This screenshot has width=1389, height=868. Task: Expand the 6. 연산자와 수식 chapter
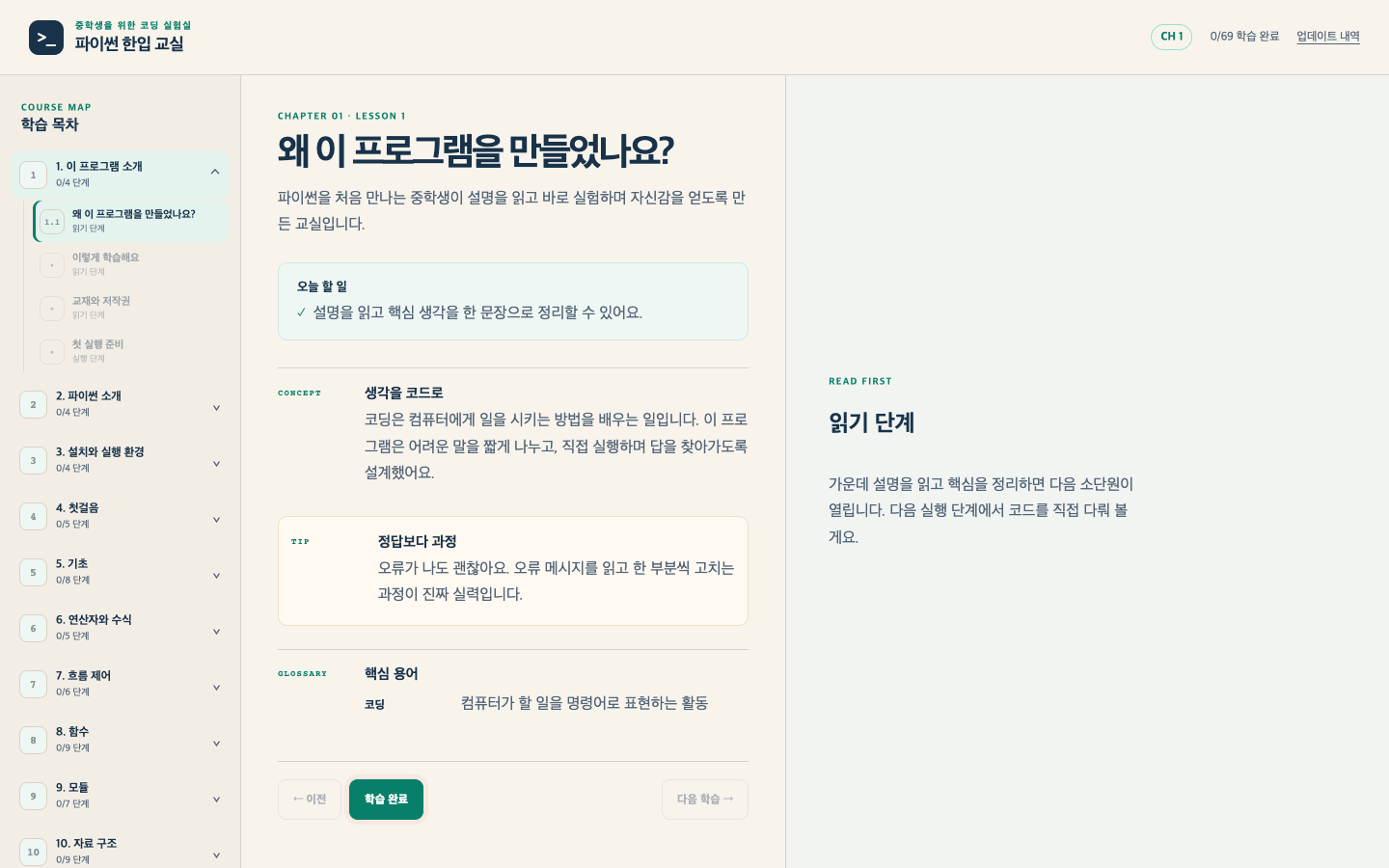coord(216,632)
